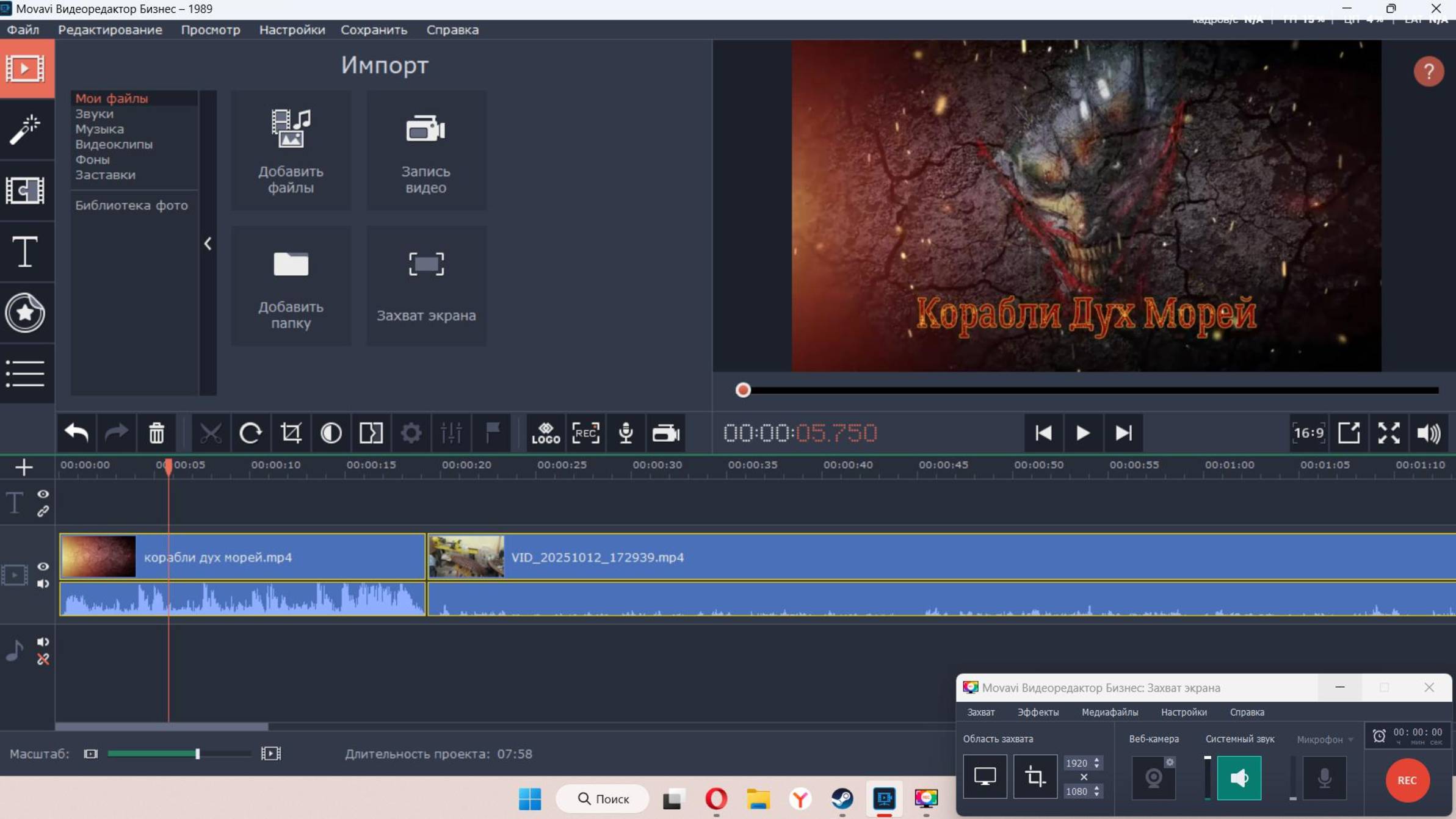Screen dimensions: 1456x819
Task: Mute the video track audio
Action: click(43, 584)
